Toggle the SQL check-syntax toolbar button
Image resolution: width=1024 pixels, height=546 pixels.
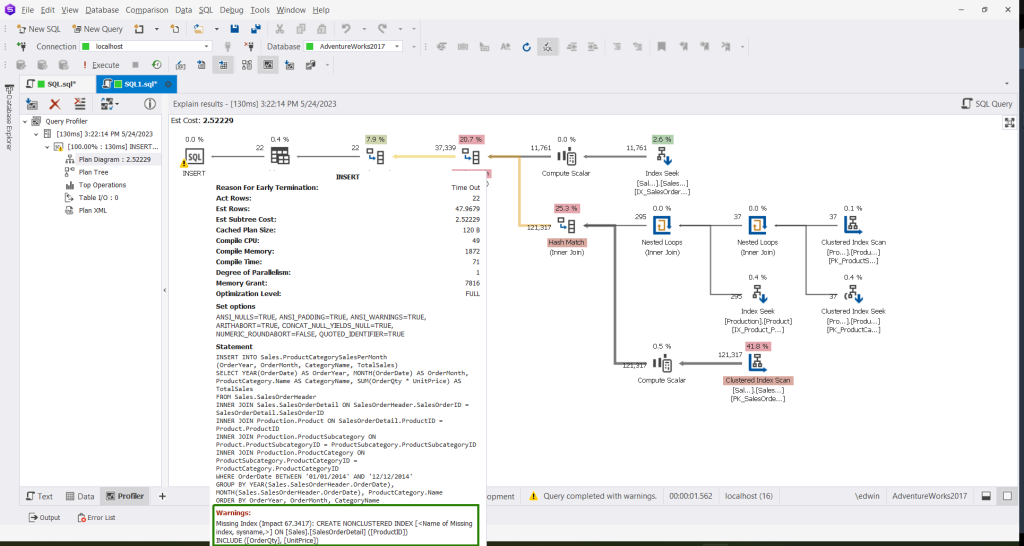[x=548, y=46]
